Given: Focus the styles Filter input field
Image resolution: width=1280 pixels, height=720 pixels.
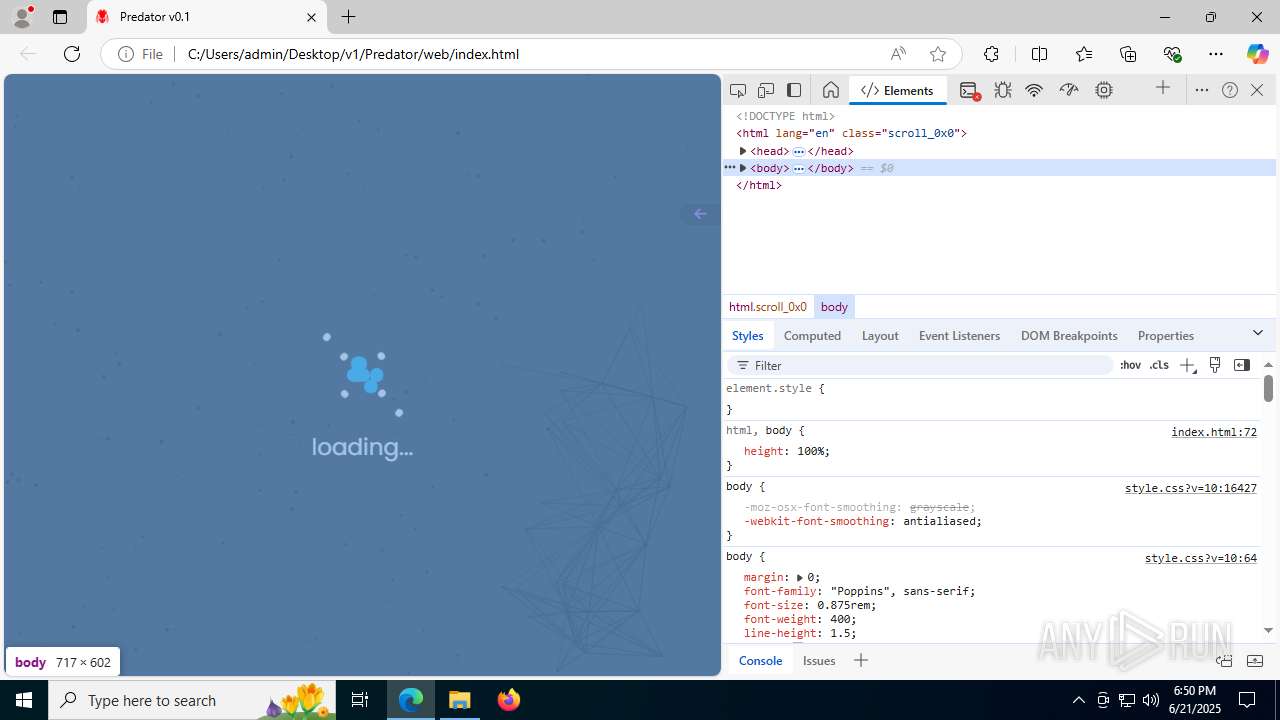Looking at the screenshot, I should tap(920, 365).
